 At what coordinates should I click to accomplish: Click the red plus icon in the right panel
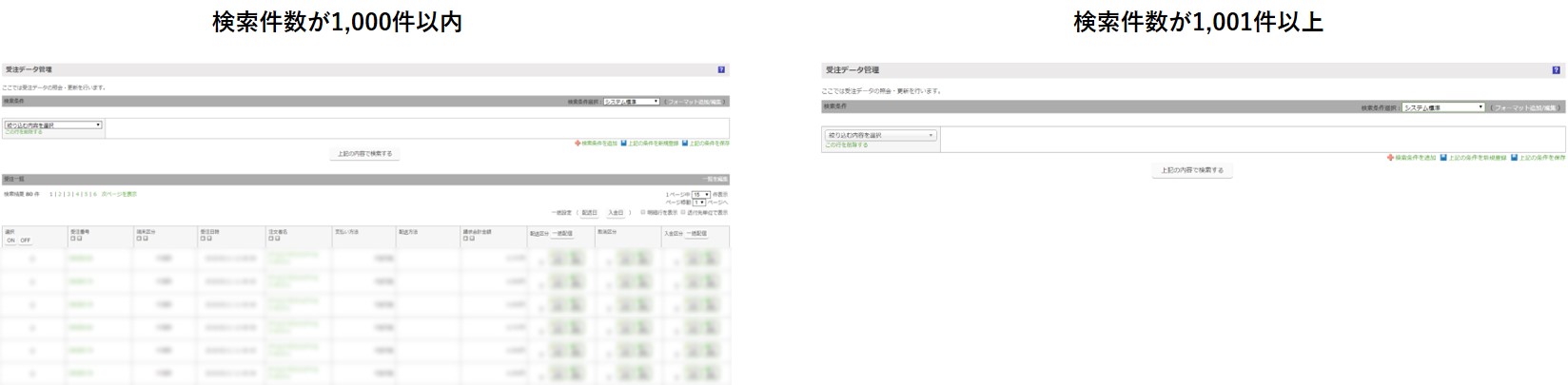1390,158
